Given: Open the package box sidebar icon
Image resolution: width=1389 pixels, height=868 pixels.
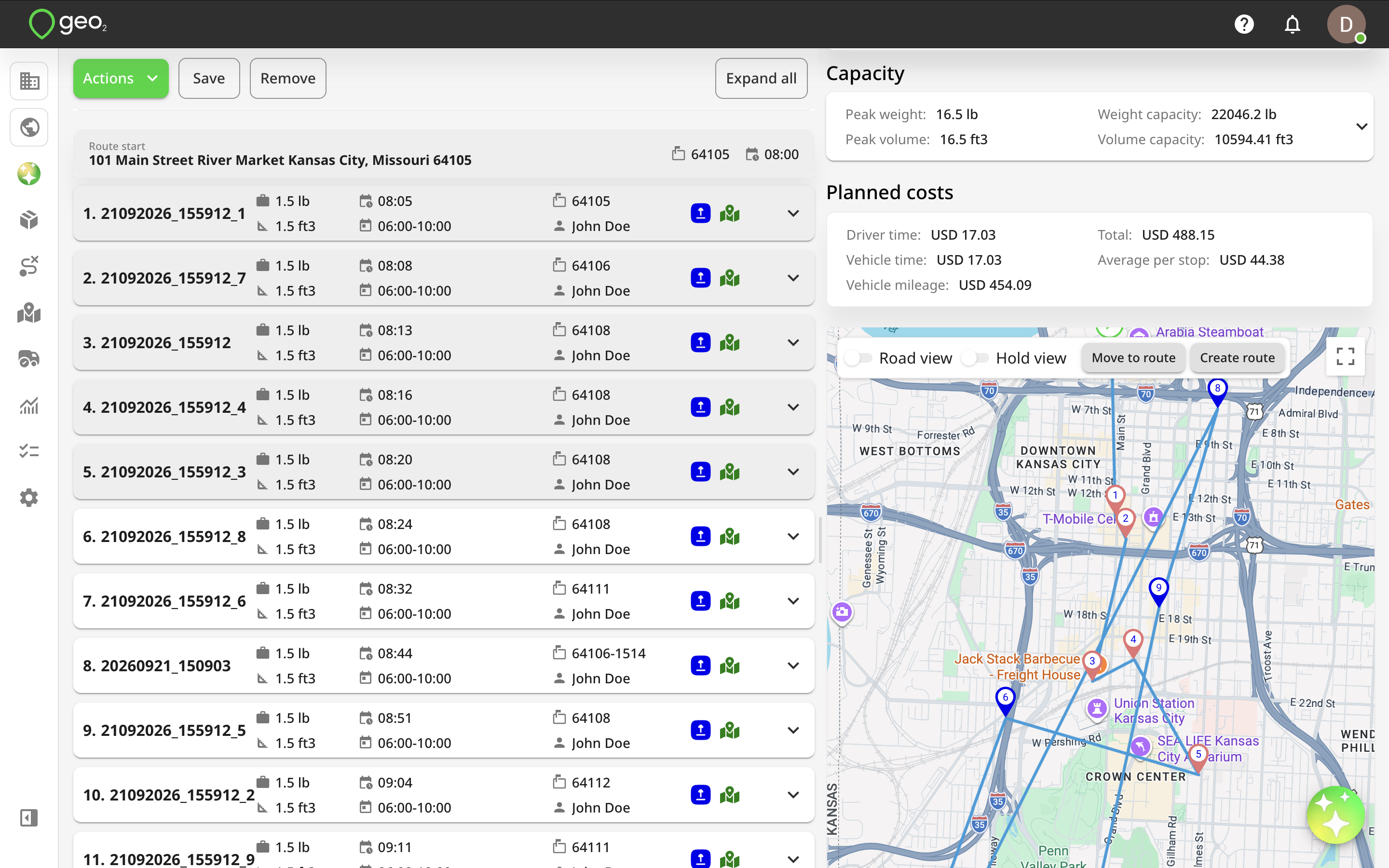Looking at the screenshot, I should [29, 220].
